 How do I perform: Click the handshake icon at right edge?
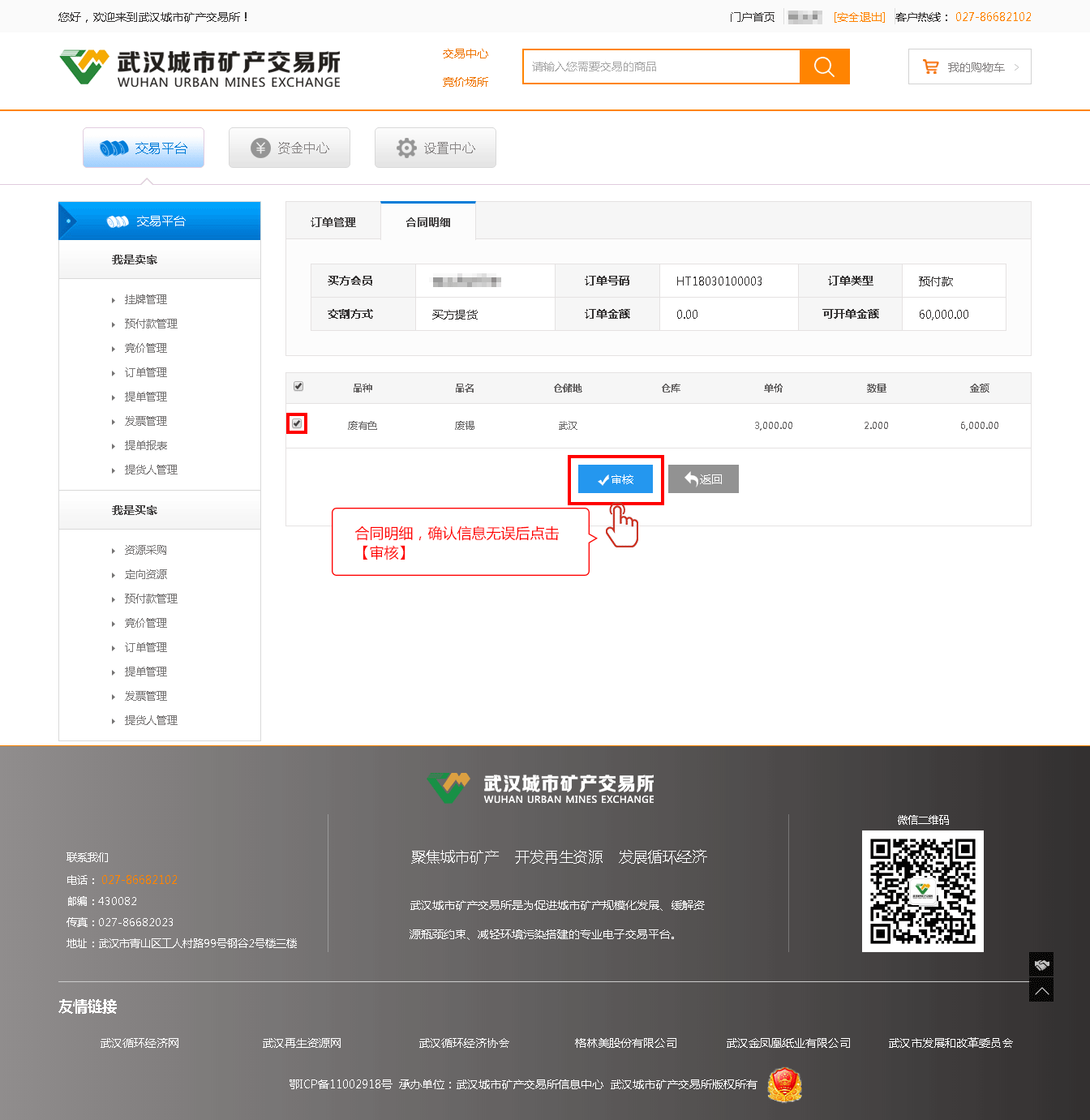(x=1041, y=964)
